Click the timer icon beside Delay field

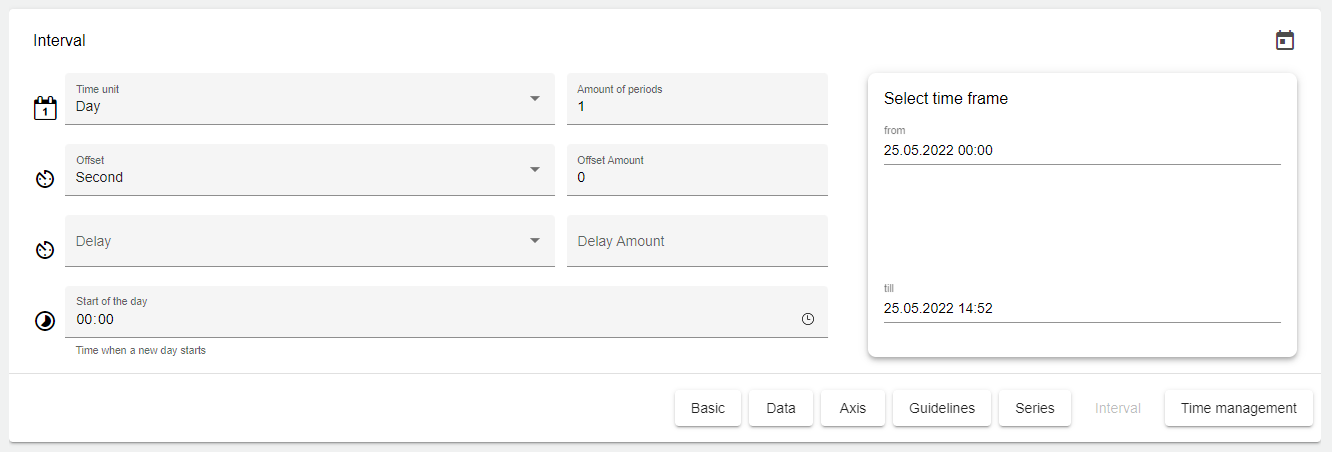(x=45, y=250)
